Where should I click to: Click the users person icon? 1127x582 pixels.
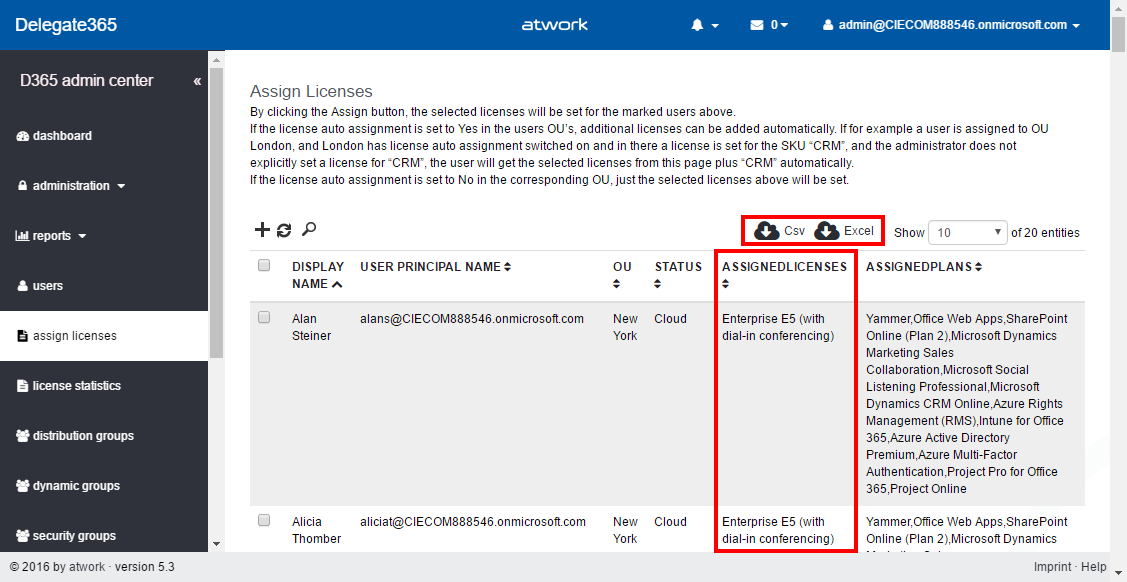(22, 286)
